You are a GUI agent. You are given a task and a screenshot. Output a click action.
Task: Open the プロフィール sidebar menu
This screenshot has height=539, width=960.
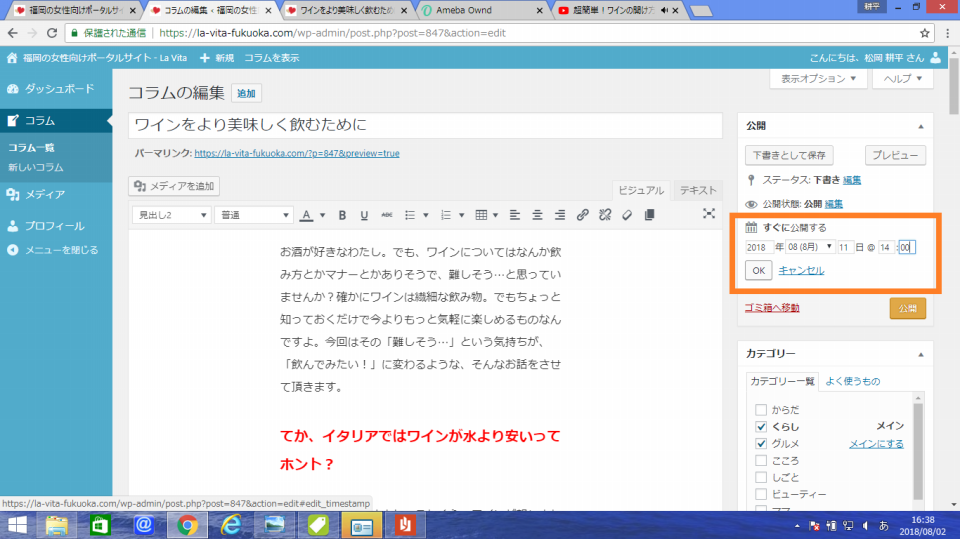tap(56, 226)
